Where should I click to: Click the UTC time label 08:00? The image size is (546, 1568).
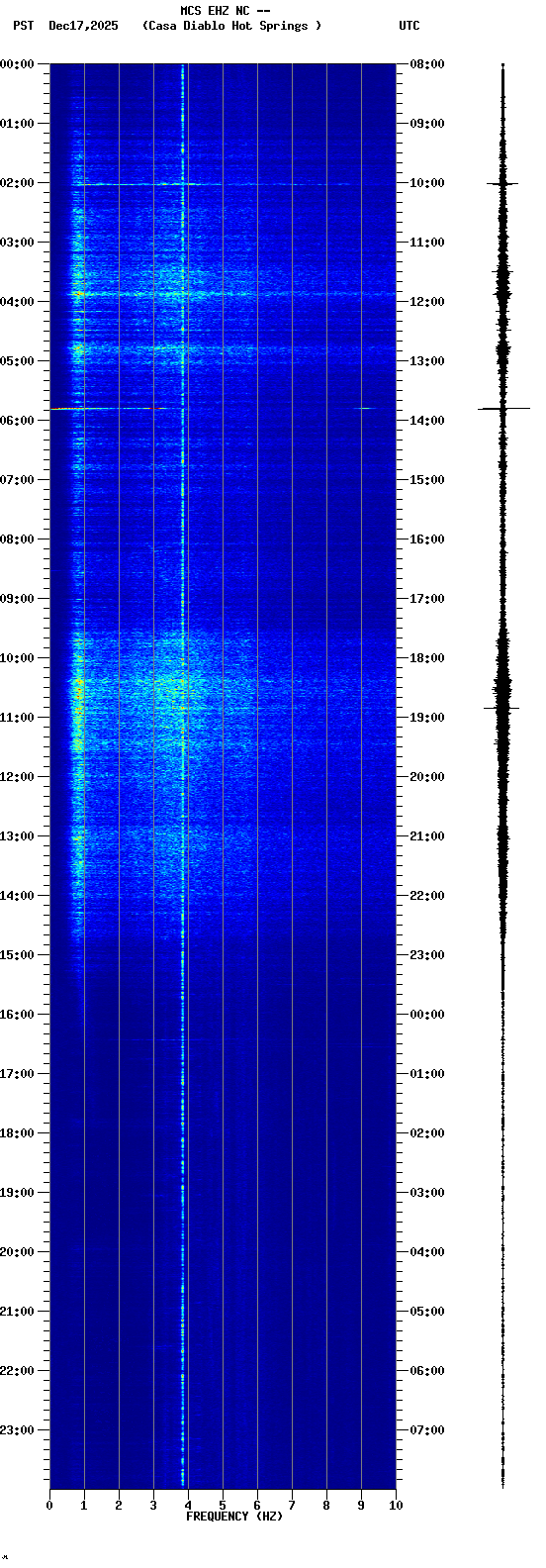(427, 64)
